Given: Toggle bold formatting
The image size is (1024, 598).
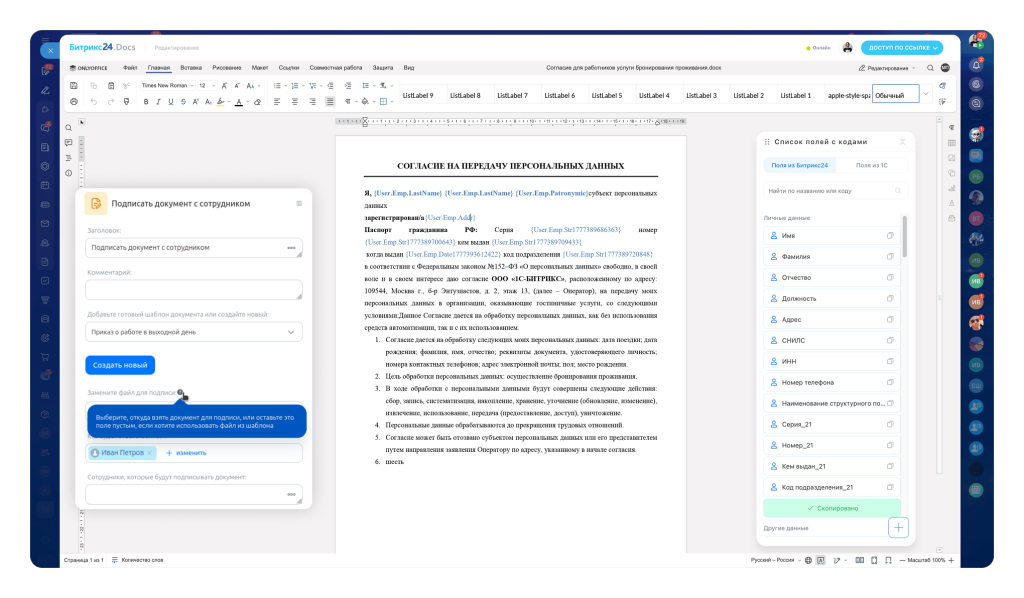Looking at the screenshot, I should 146,102.
